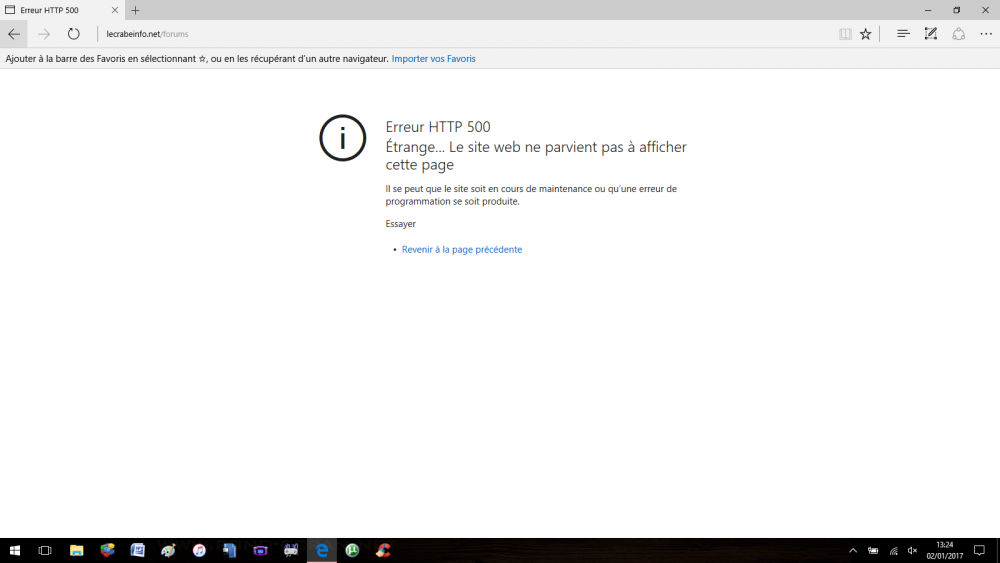Open a new tab with plus button
The image size is (1000, 563).
click(x=135, y=10)
